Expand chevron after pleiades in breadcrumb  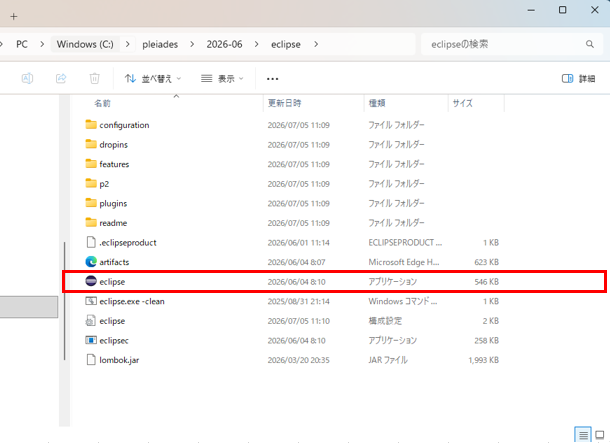(x=192, y=44)
